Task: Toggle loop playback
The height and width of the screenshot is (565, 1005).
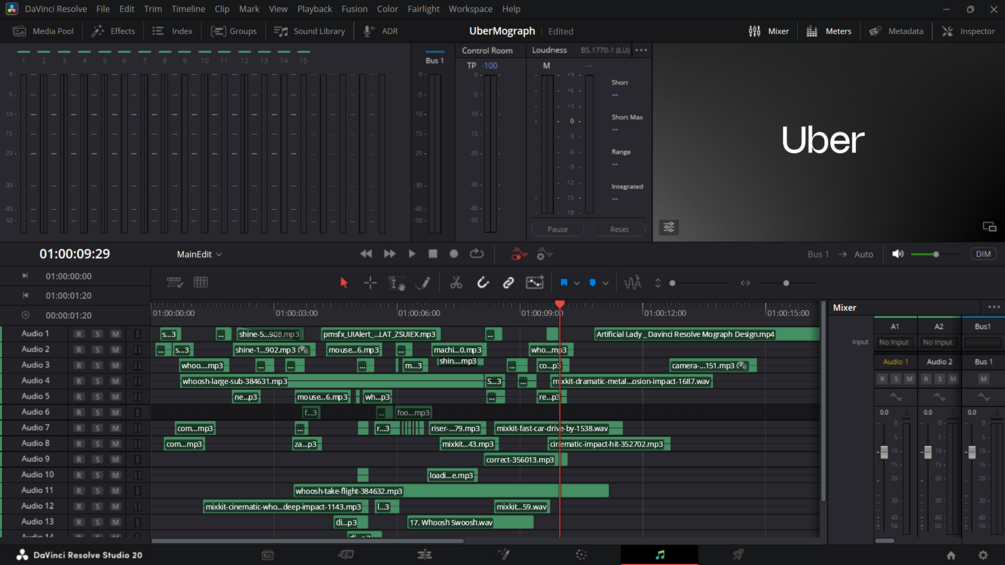Action: tap(476, 254)
